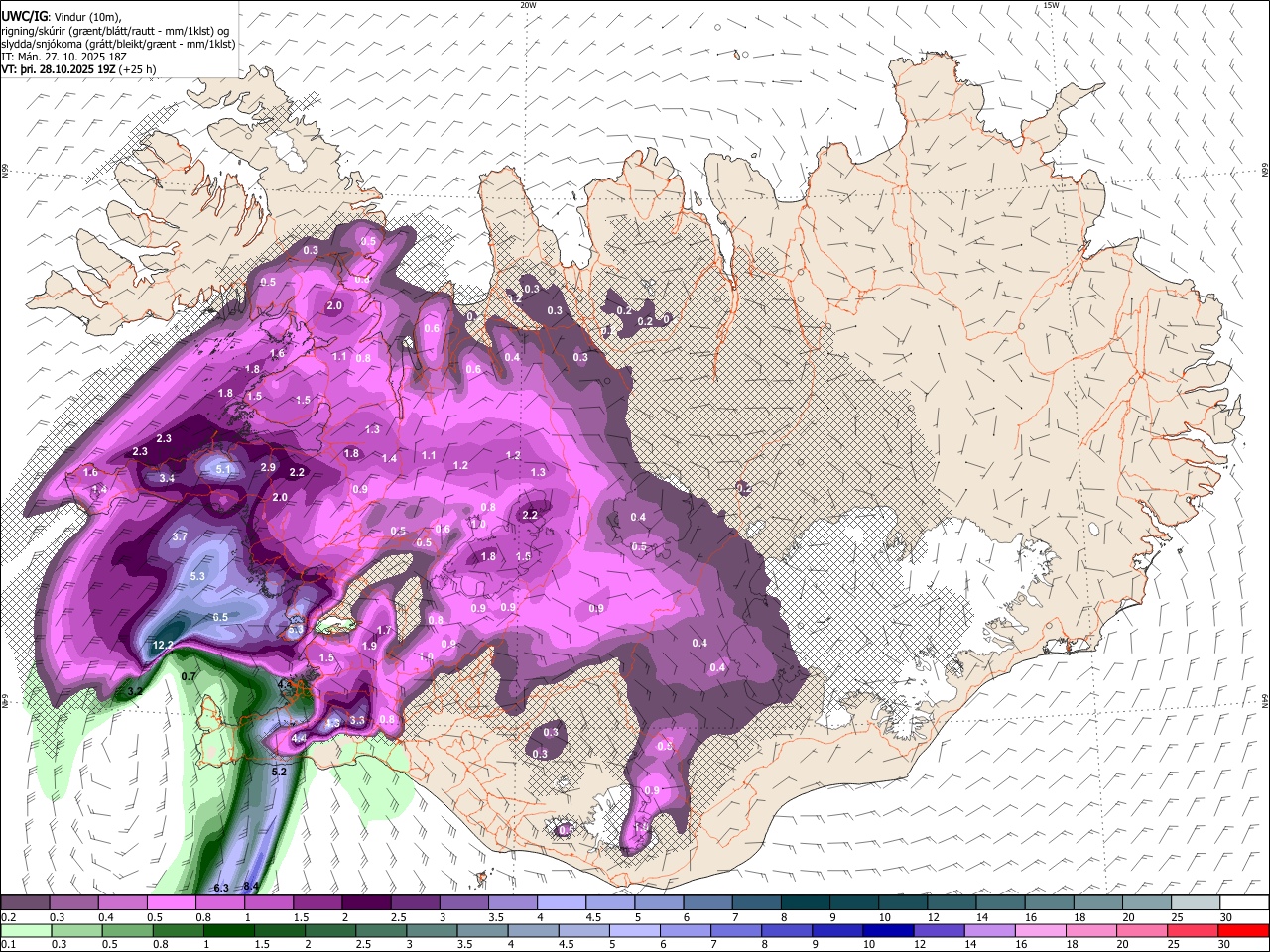This screenshot has width=1270, height=952.
Task: Click the '20W' longitude label
Action: point(528,5)
